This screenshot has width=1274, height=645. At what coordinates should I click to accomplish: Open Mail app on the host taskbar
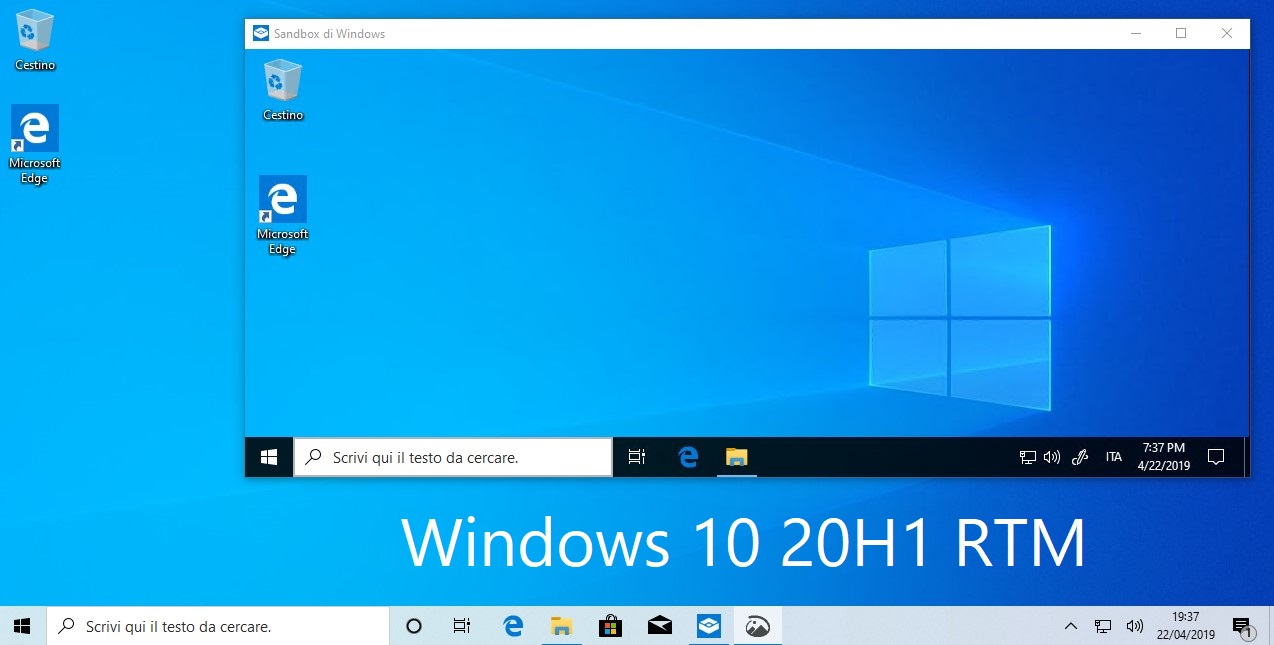[x=659, y=626]
